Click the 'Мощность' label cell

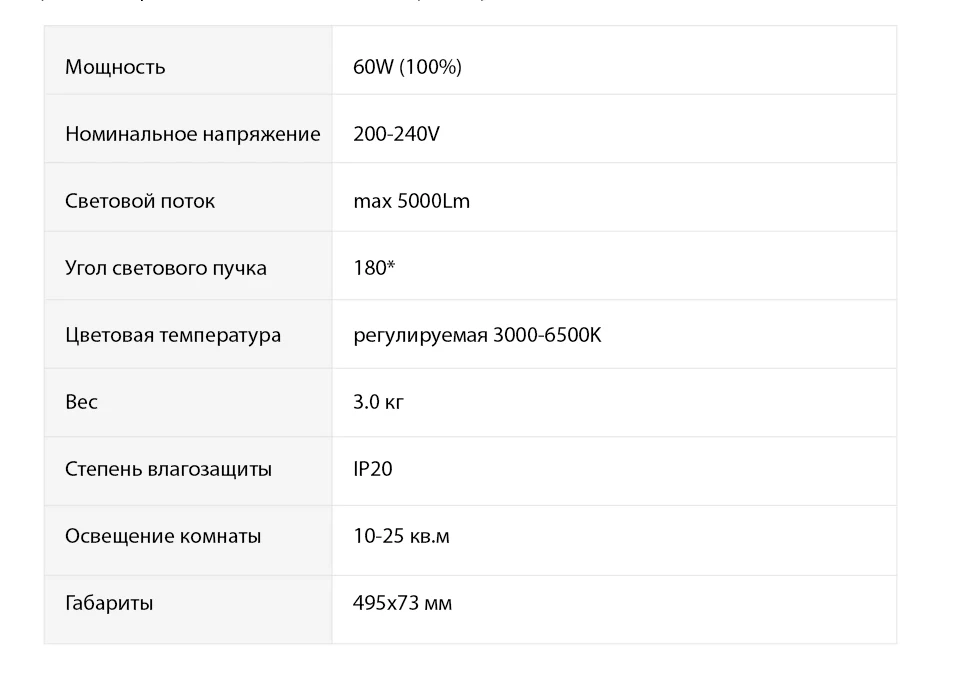[115, 67]
